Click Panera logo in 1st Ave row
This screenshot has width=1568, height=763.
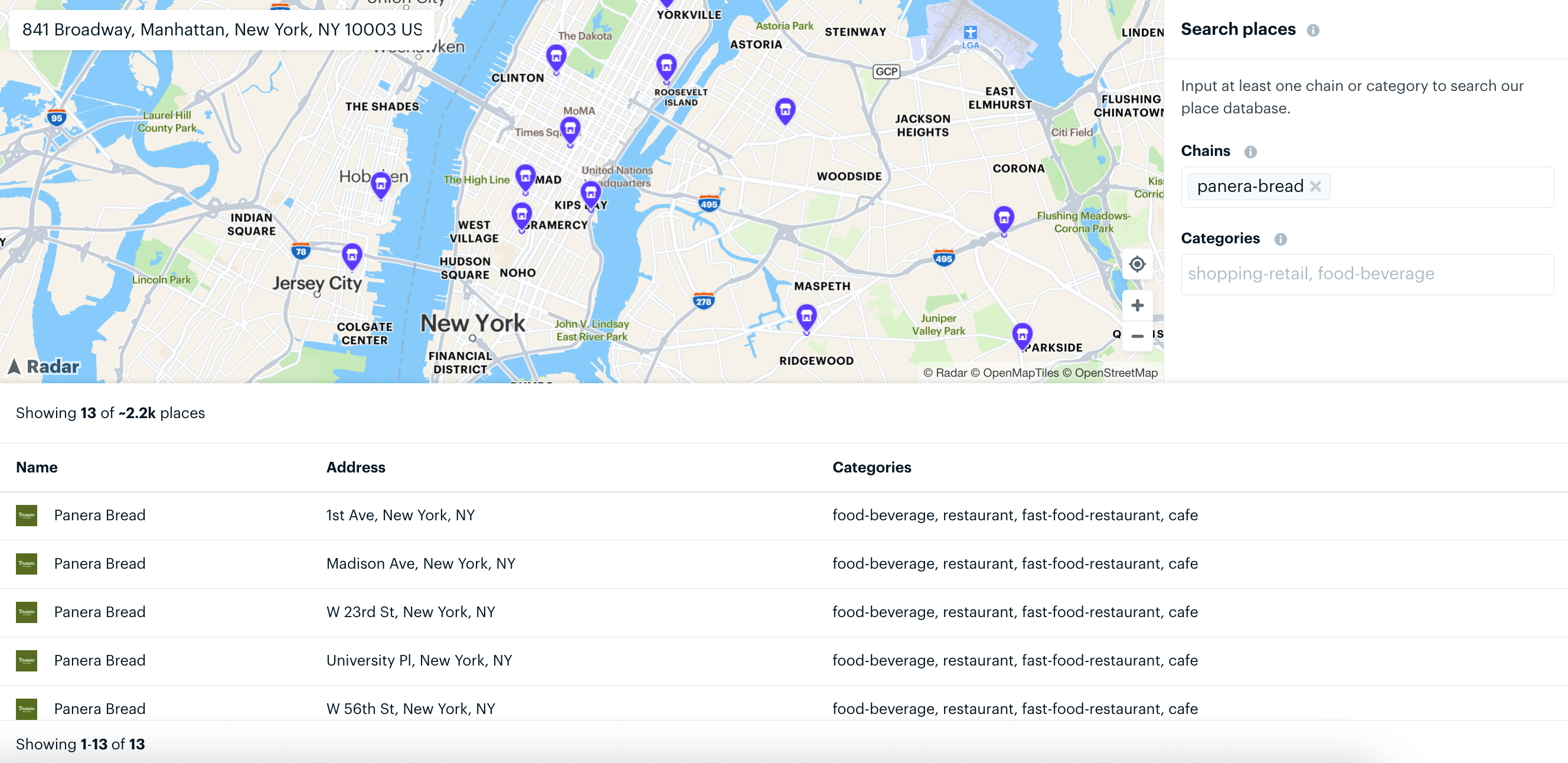click(26, 515)
